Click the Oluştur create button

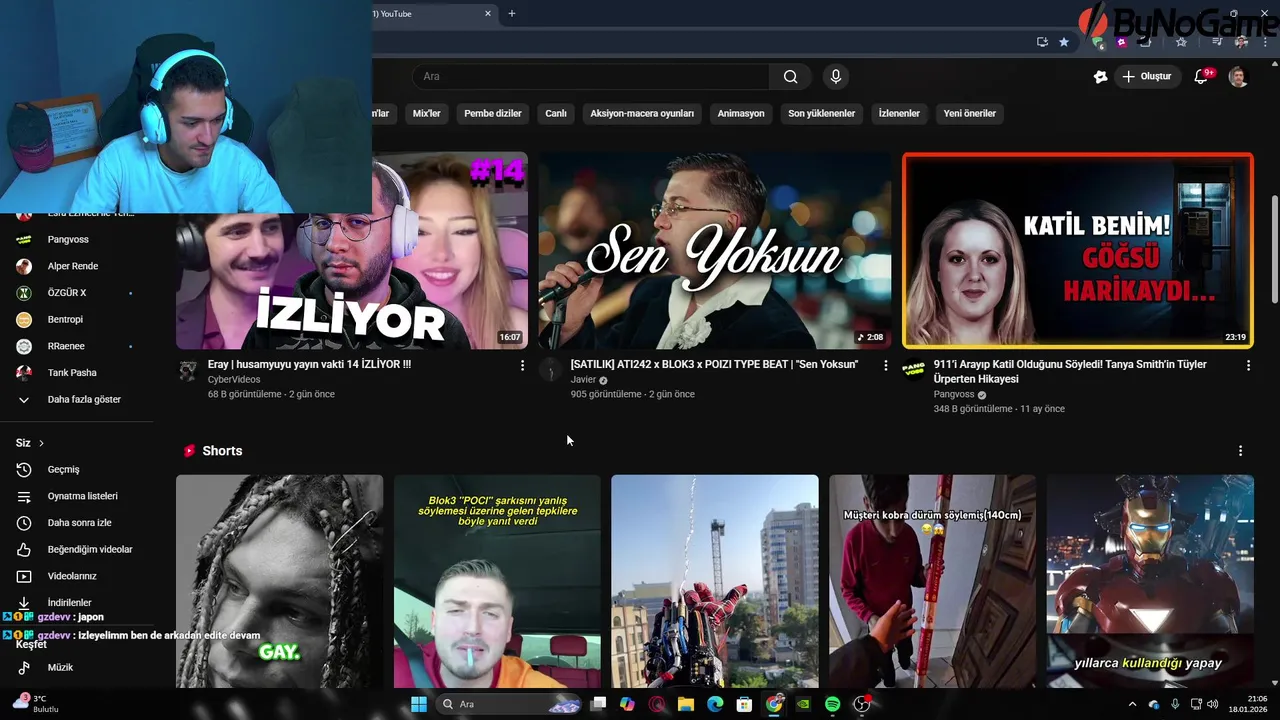1147,77
